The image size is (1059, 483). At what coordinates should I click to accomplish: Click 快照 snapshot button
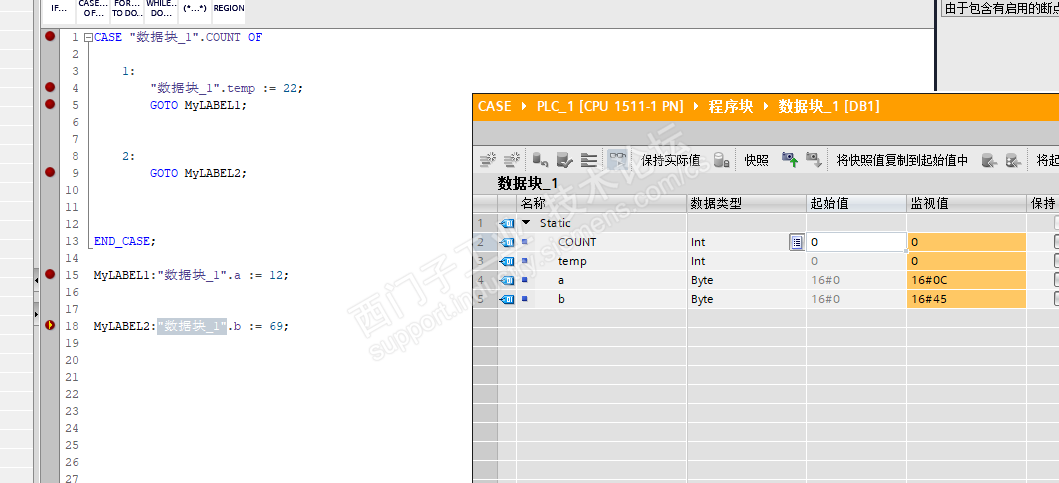pos(756,161)
